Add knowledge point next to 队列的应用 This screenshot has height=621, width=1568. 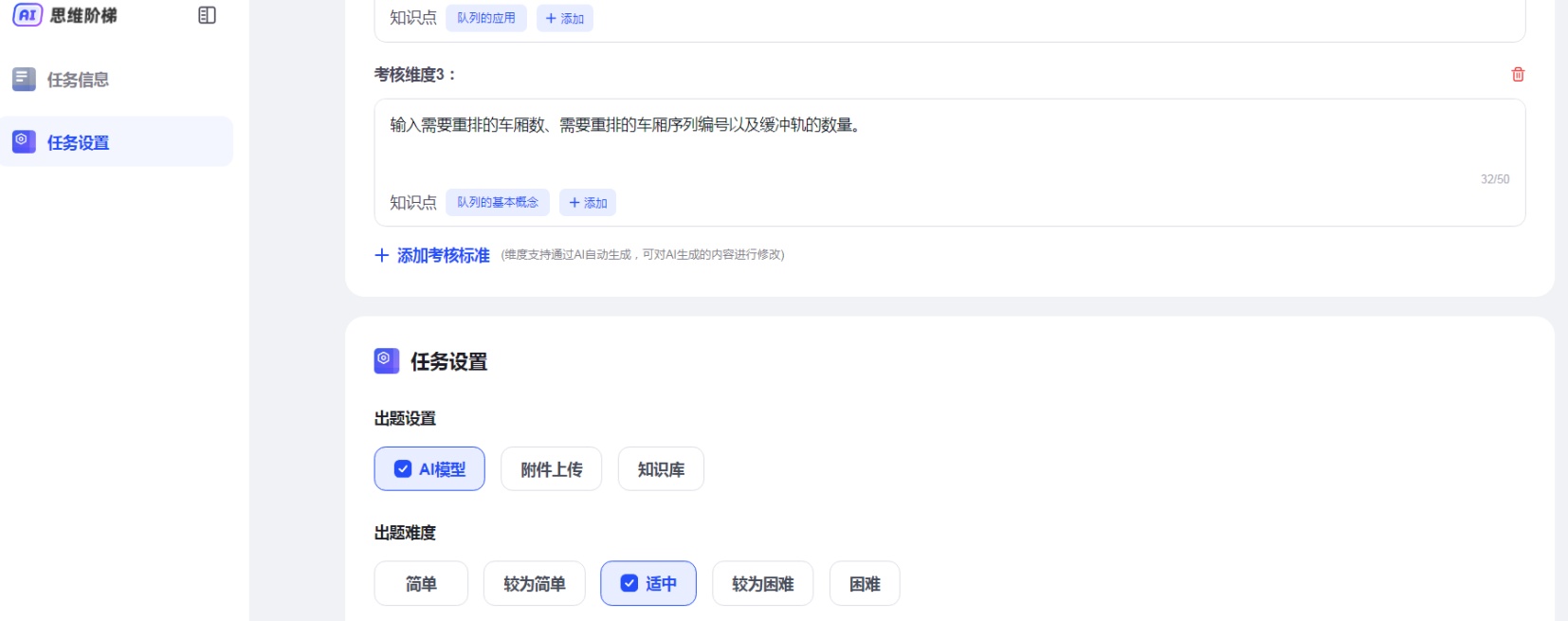pos(565,18)
